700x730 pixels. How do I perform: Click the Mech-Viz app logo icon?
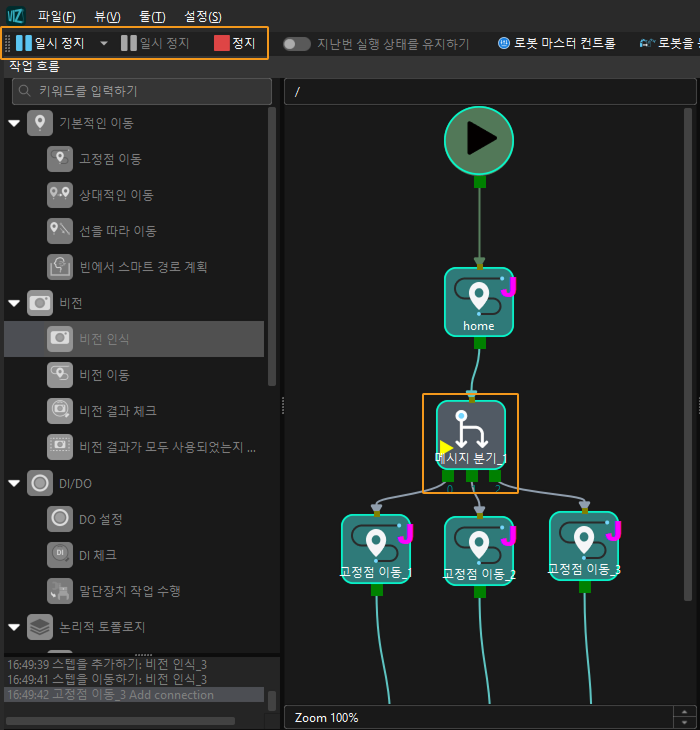pyautogui.click(x=15, y=16)
